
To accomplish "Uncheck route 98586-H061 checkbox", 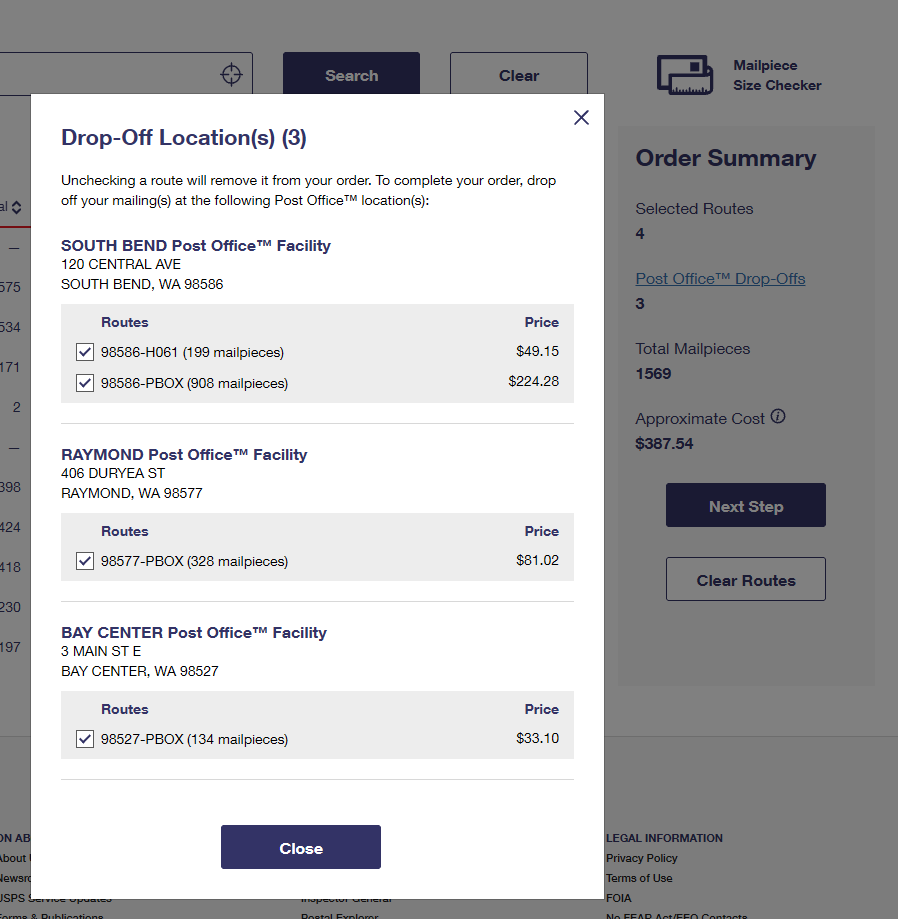I will [85, 352].
